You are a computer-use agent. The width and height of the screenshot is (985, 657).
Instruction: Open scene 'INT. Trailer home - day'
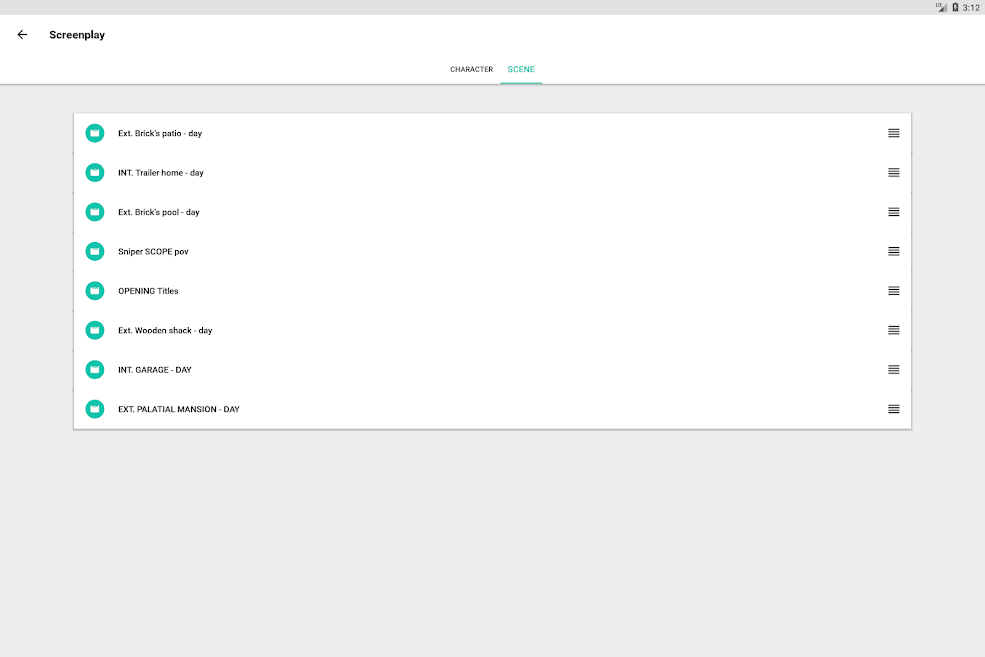tap(492, 172)
